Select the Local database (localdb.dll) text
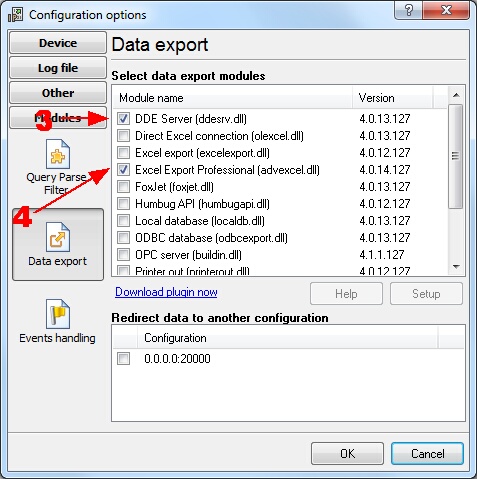 pyautogui.click(x=200, y=221)
